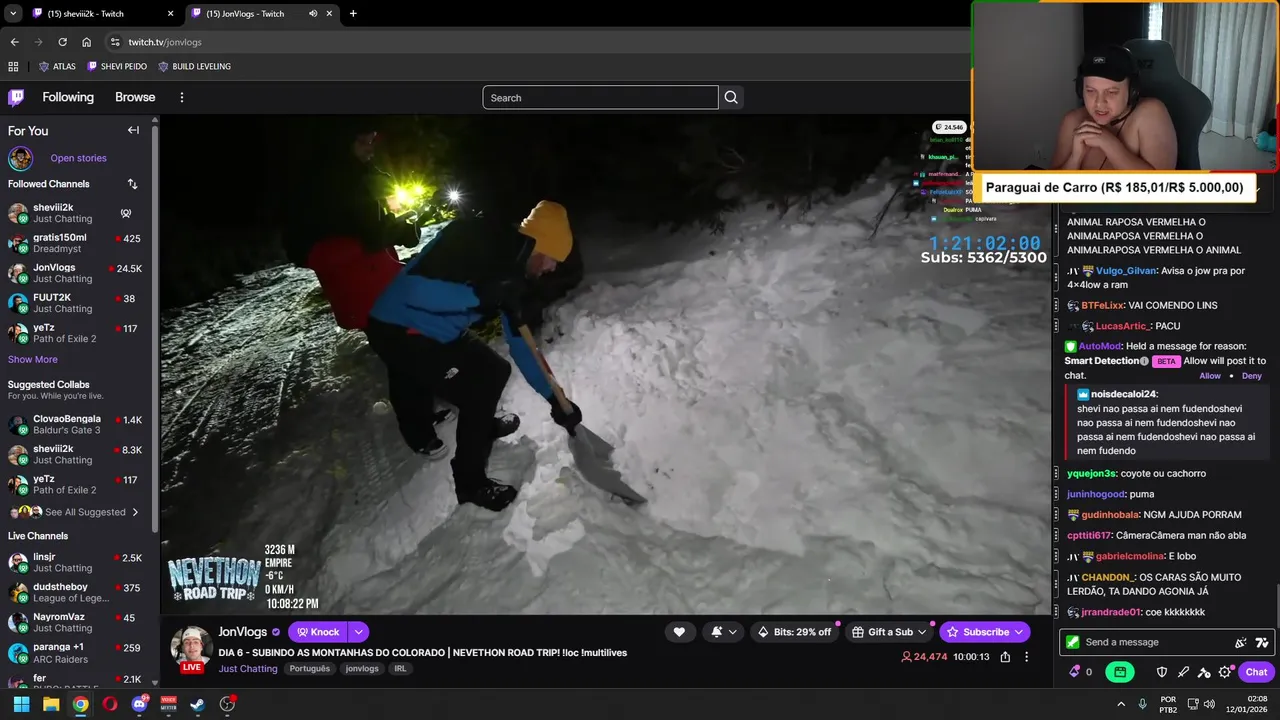Image resolution: width=1280 pixels, height=720 pixels.
Task: Open the Browse page
Action: pyautogui.click(x=135, y=97)
